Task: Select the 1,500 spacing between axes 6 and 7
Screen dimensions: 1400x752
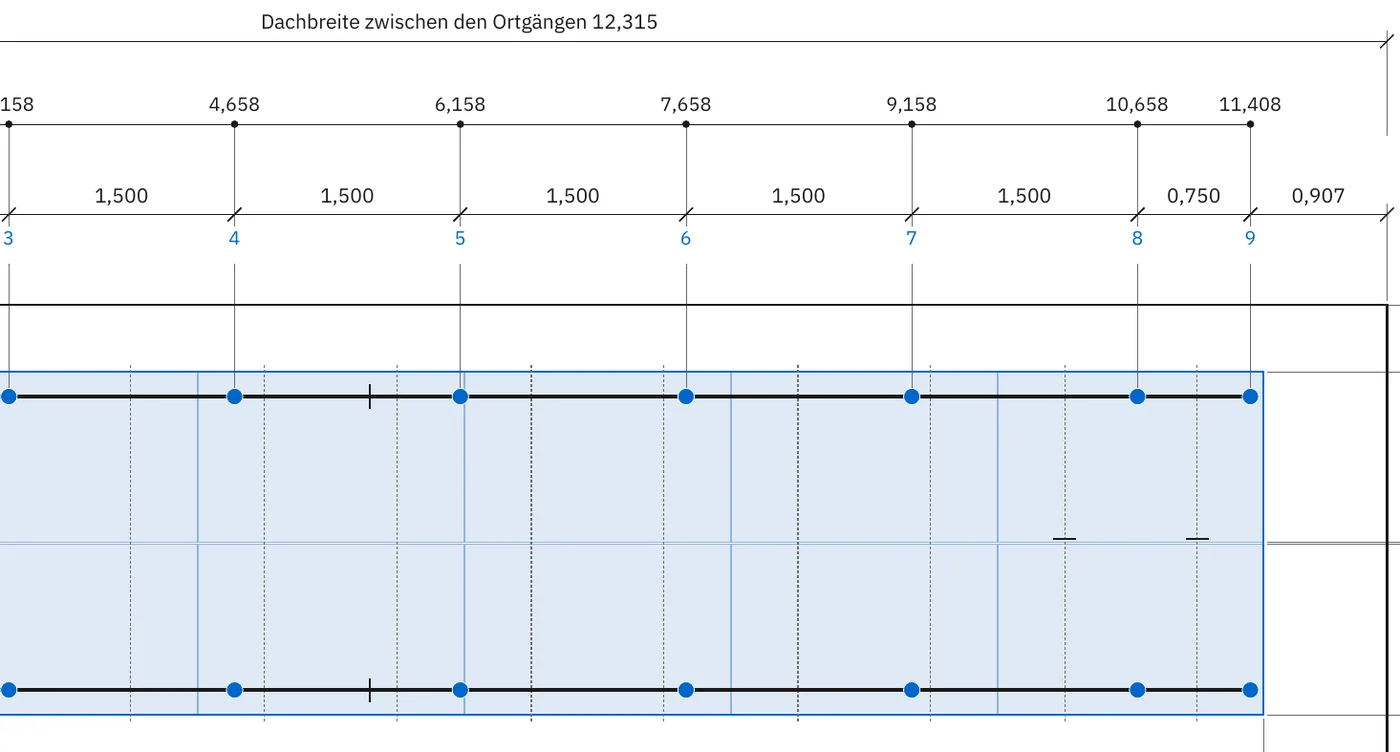Action: point(799,196)
